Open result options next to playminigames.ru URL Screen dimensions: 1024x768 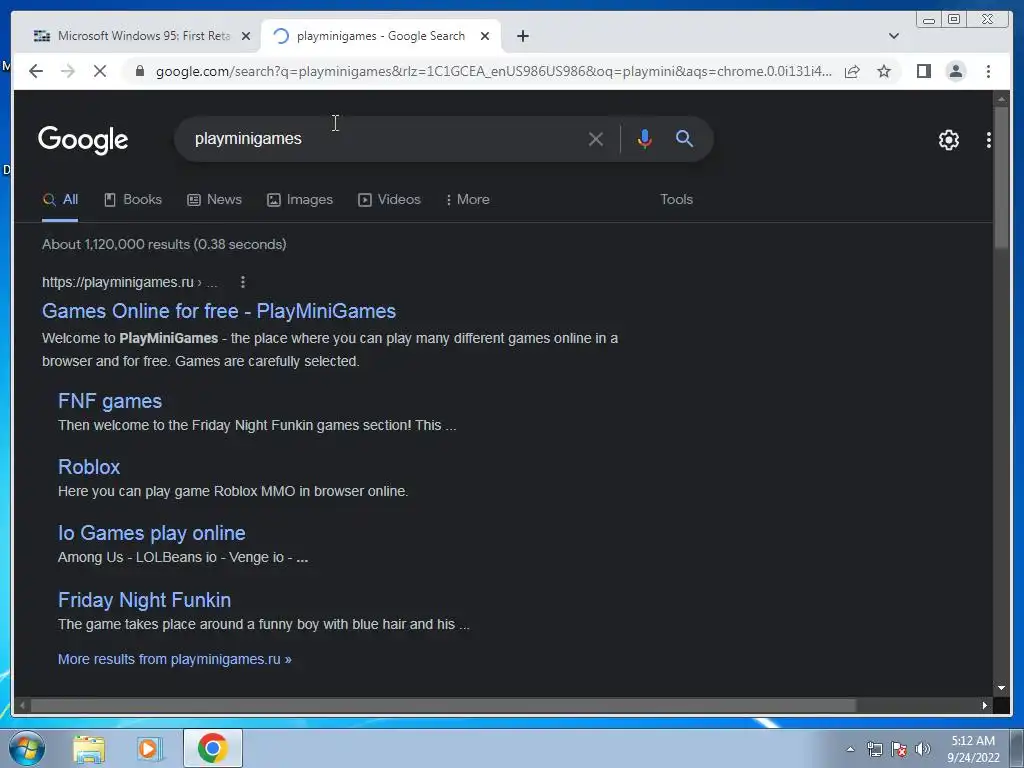(243, 282)
